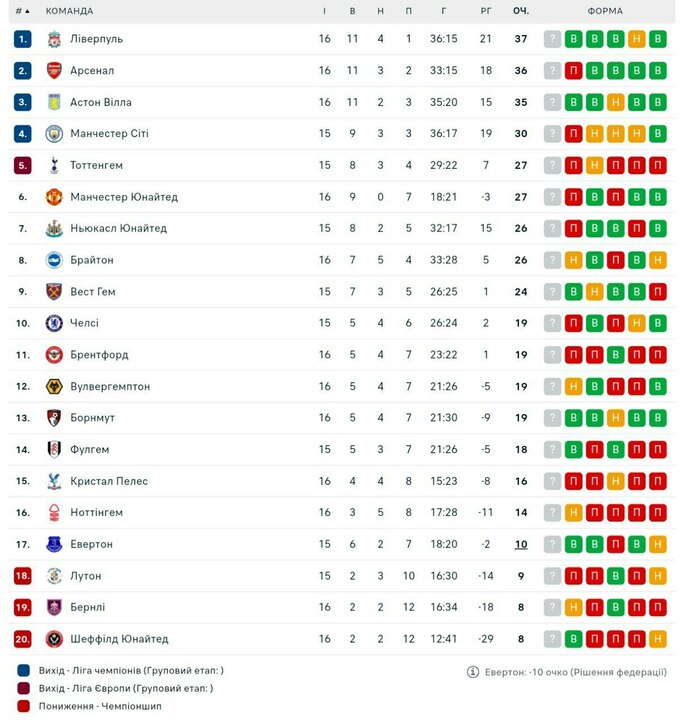Image resolution: width=680 pixels, height=725 pixels.
Task: Open the Манчестер Юнайтед team link
Action: point(124,197)
